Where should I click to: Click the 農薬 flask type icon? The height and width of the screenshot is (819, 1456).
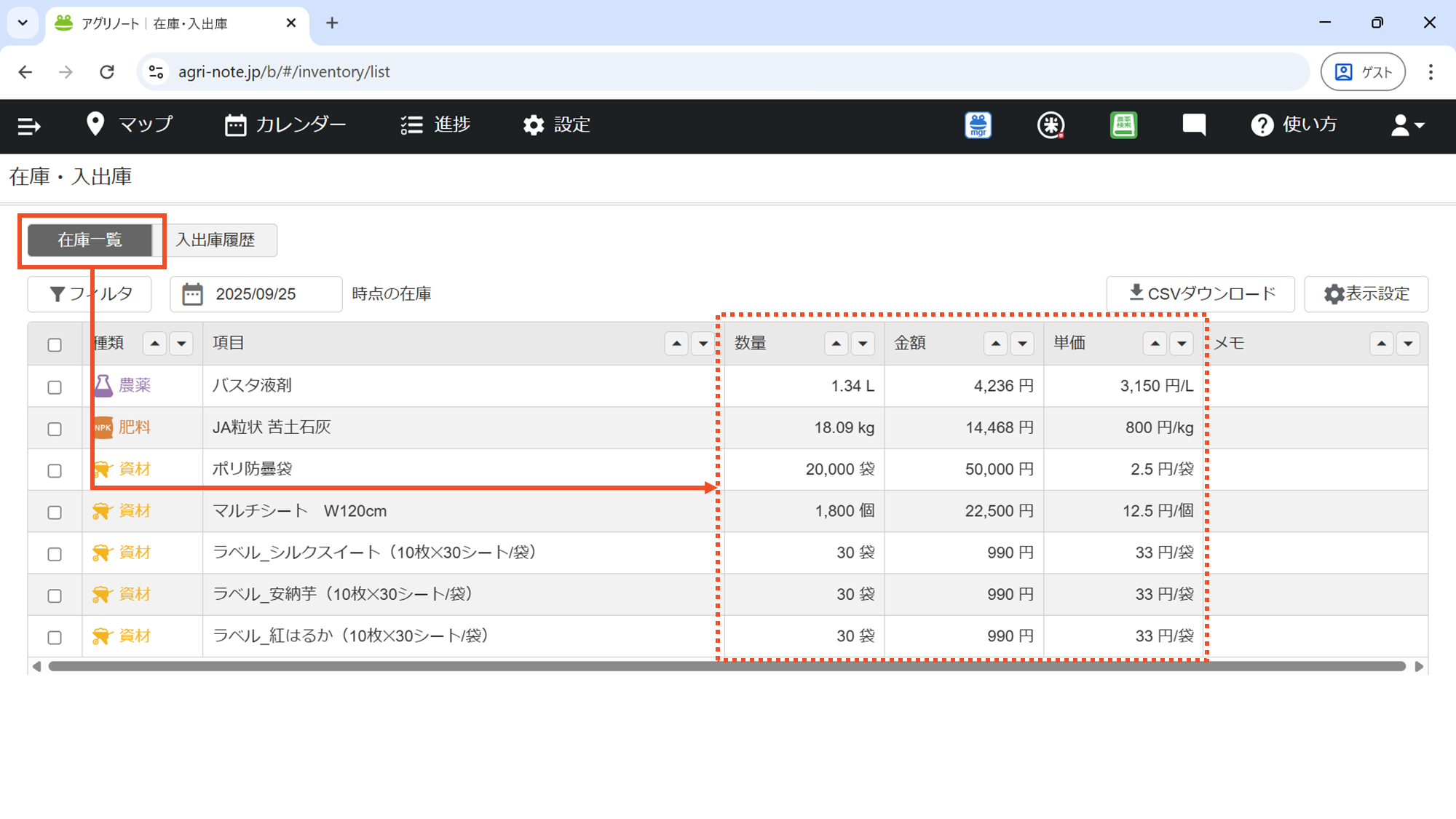pyautogui.click(x=103, y=386)
